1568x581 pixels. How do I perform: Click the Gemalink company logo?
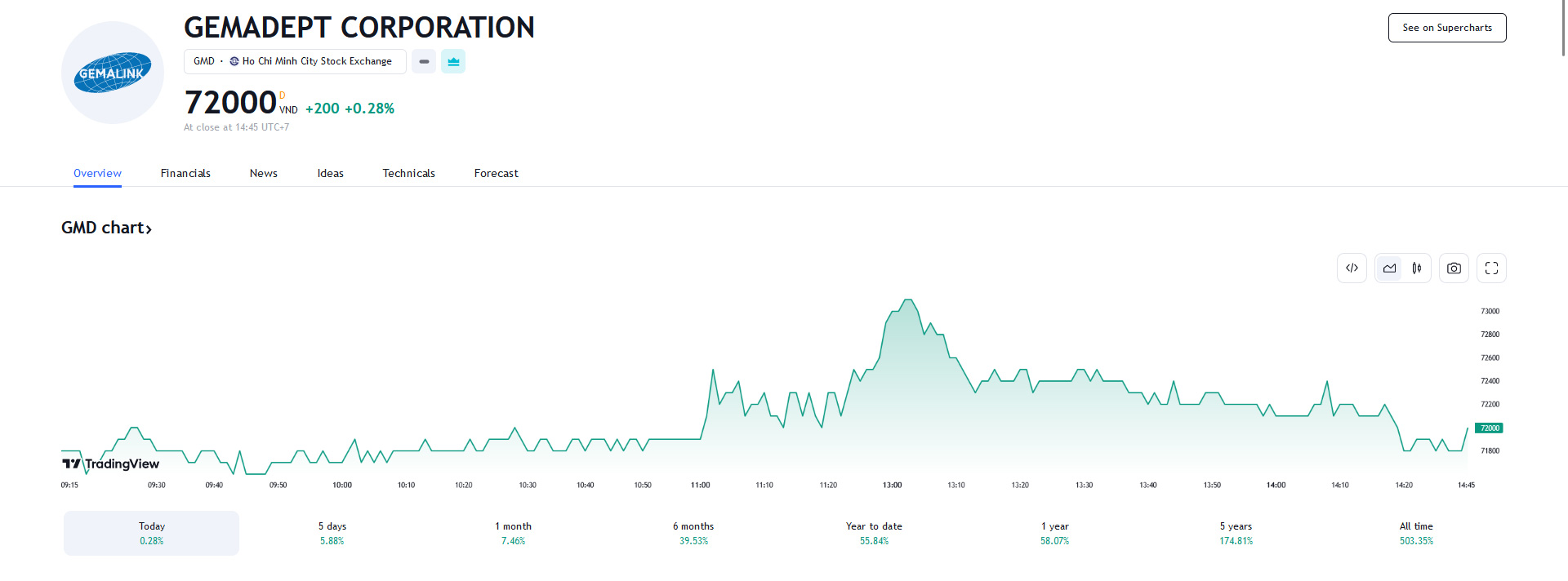pyautogui.click(x=113, y=73)
